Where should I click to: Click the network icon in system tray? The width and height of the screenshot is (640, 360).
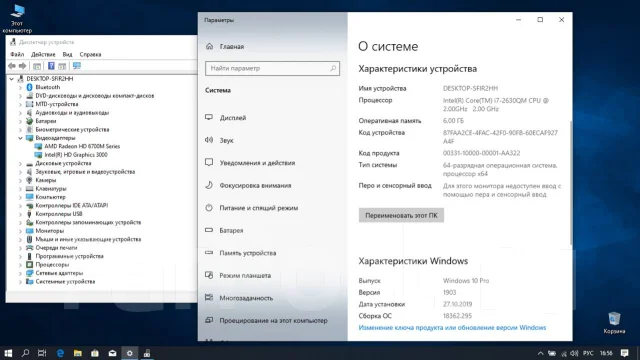pos(564,353)
